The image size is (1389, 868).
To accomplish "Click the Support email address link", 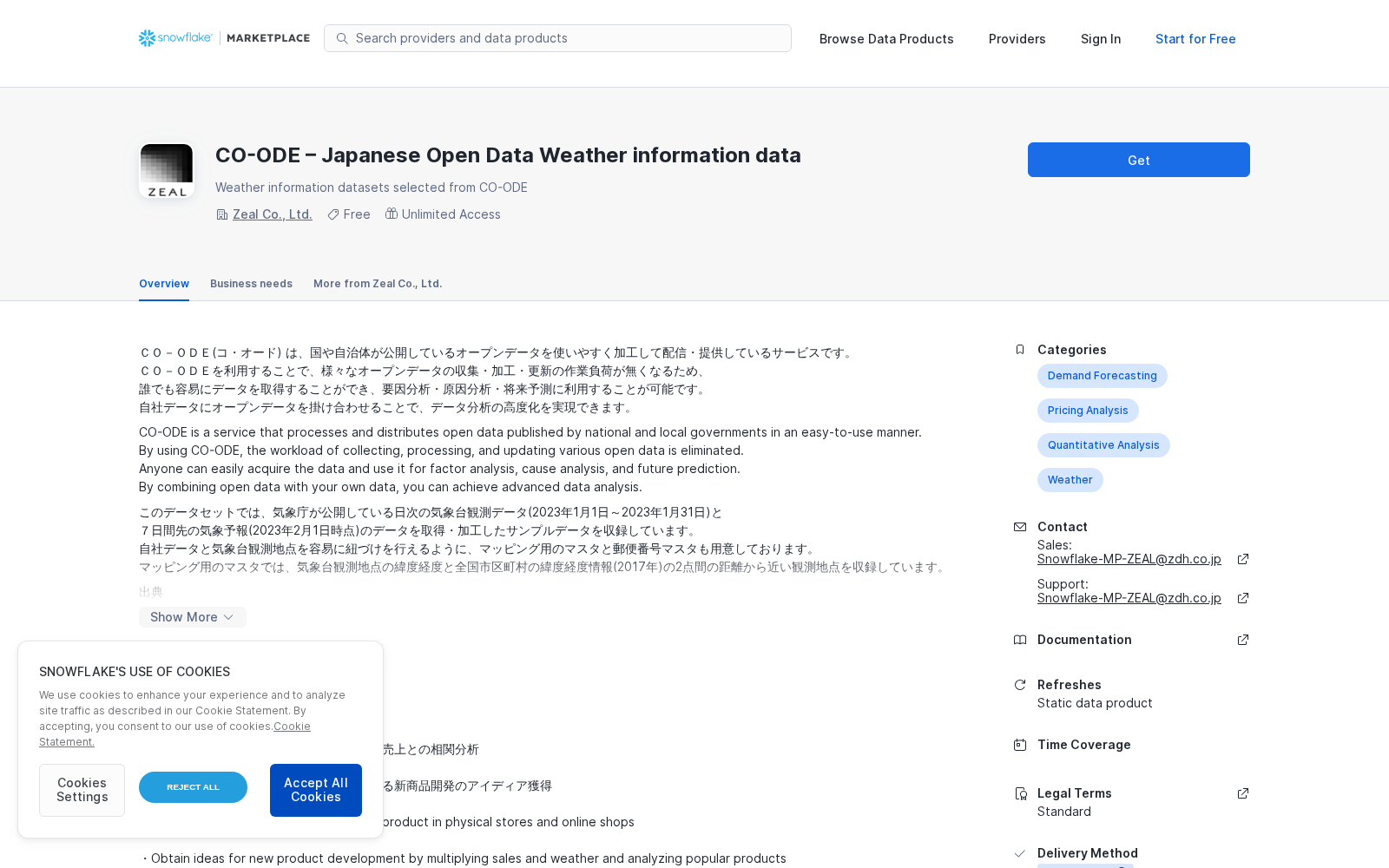I will coord(1129,598).
